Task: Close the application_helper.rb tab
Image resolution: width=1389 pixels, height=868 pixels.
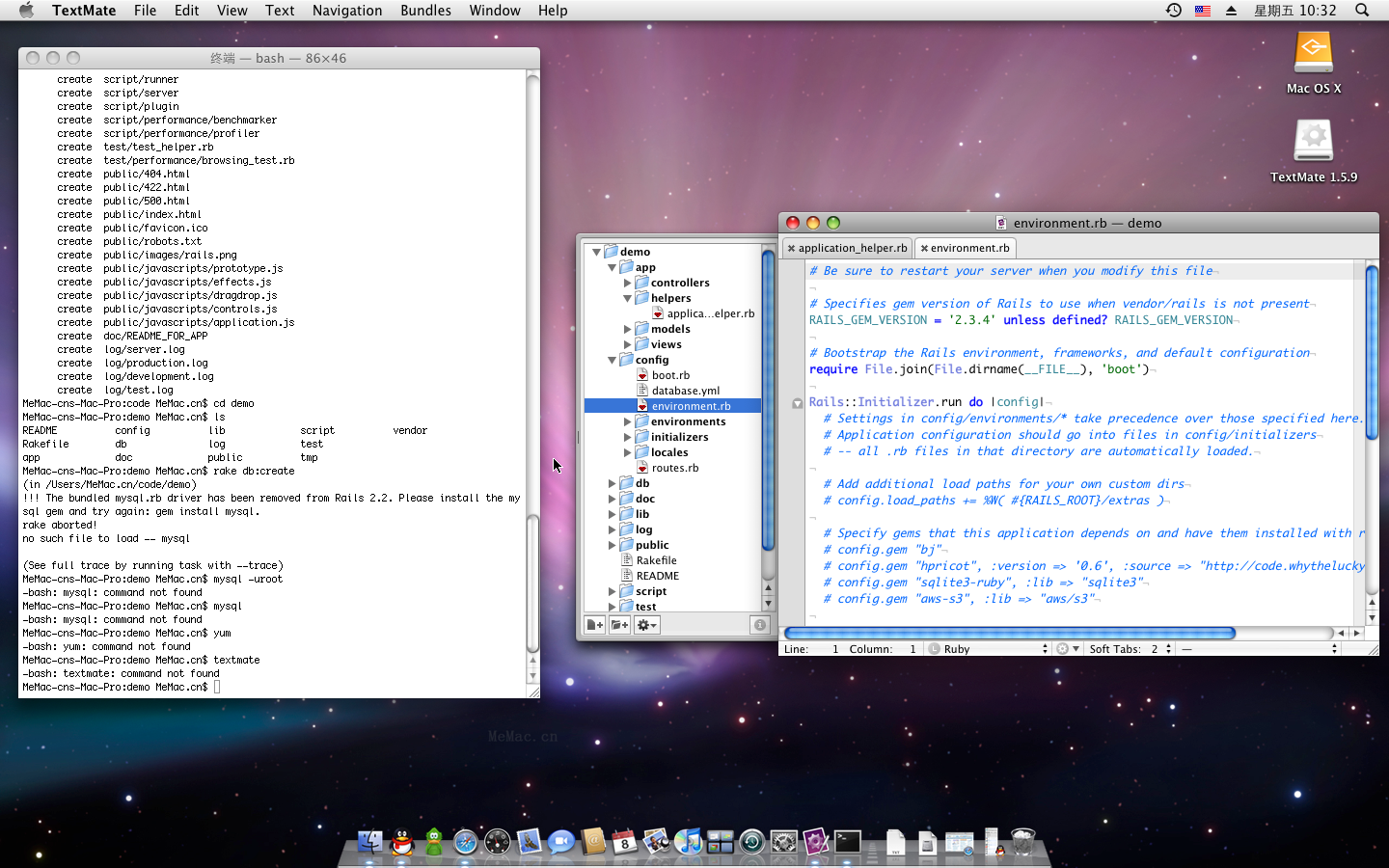Action: [791, 248]
